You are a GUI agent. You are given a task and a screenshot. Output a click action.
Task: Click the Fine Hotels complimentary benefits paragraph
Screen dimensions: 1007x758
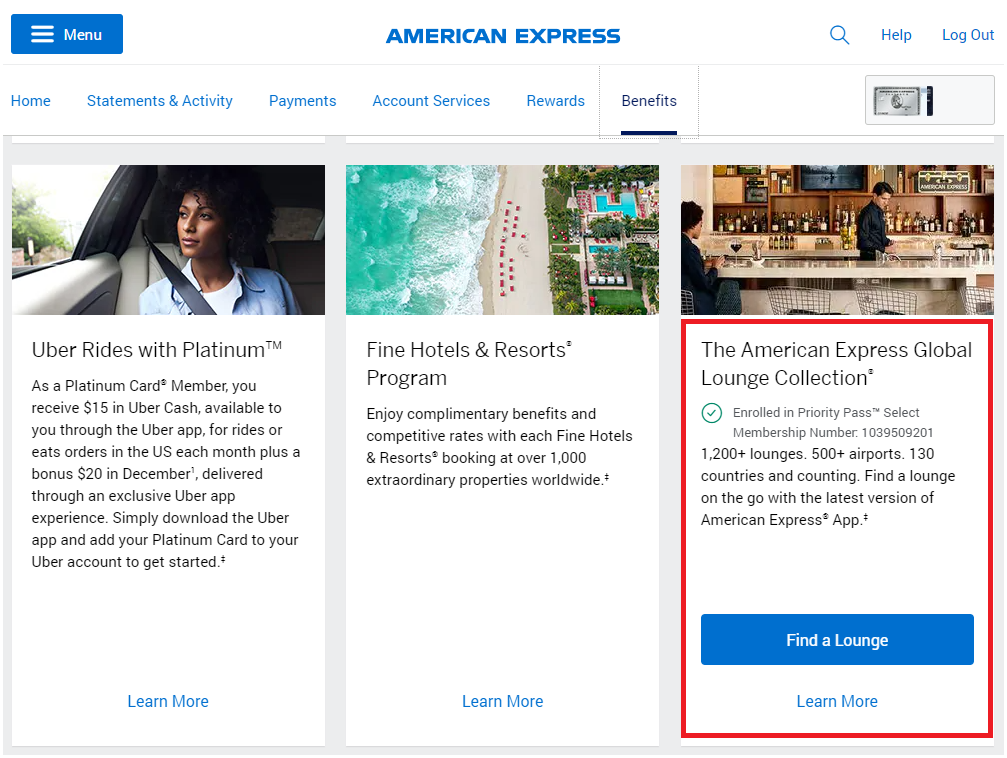click(500, 446)
